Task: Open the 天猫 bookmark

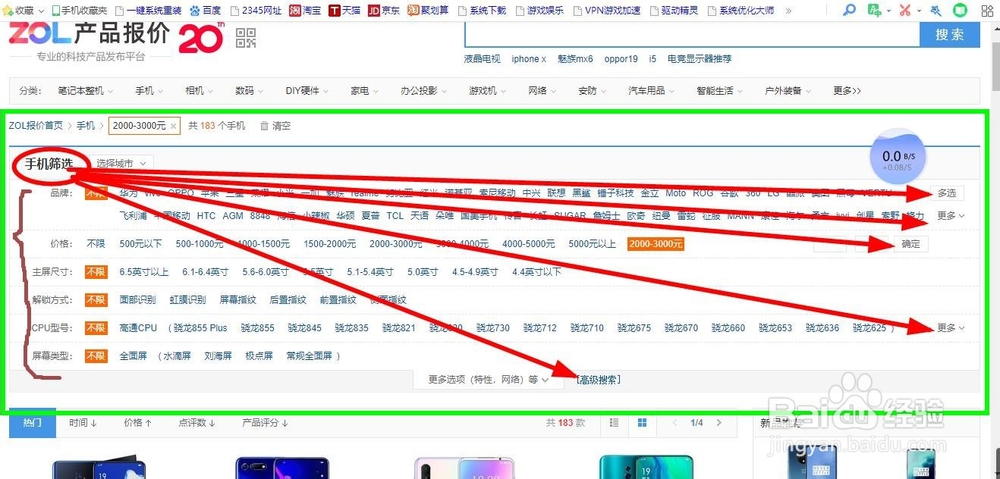Action: tap(345, 10)
